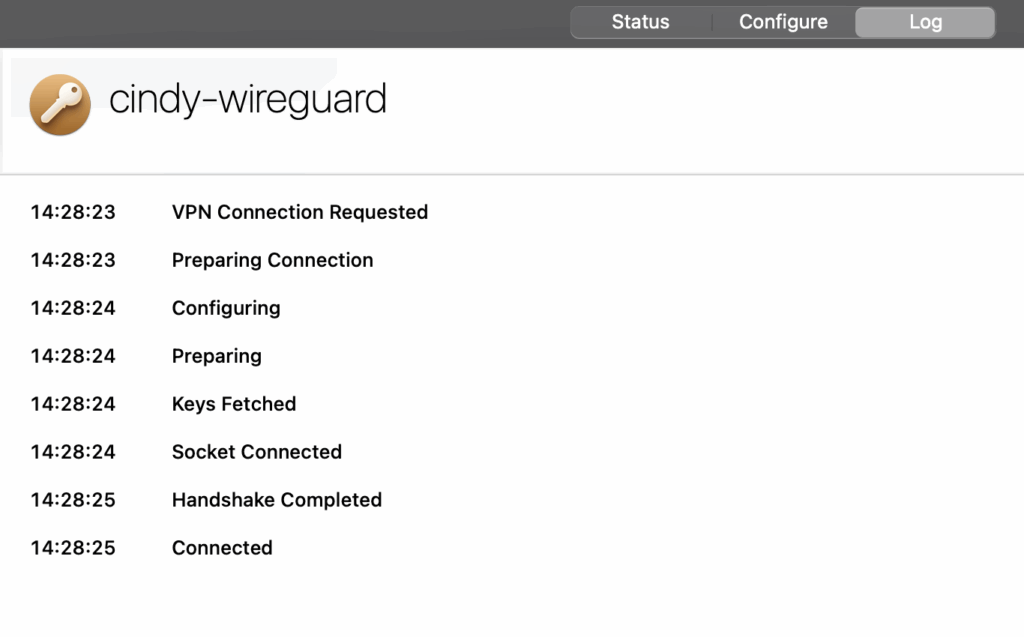1024x637 pixels.
Task: Select the timestamp beside 'Socket Connected'
Action: [x=73, y=452]
